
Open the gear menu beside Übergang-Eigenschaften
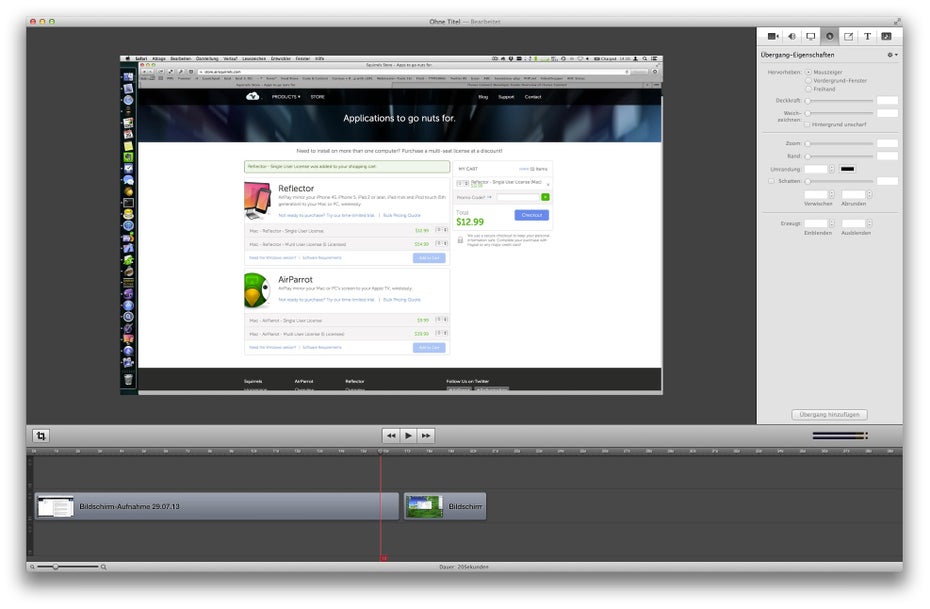tap(892, 55)
